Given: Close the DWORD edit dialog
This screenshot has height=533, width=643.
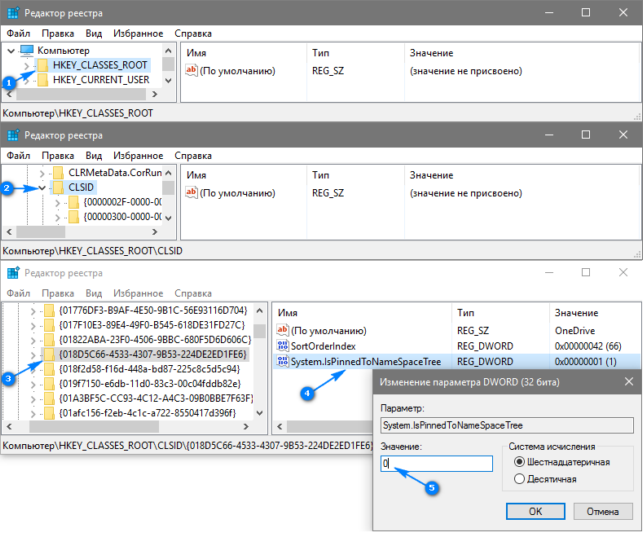Looking at the screenshot, I should coord(629,382).
